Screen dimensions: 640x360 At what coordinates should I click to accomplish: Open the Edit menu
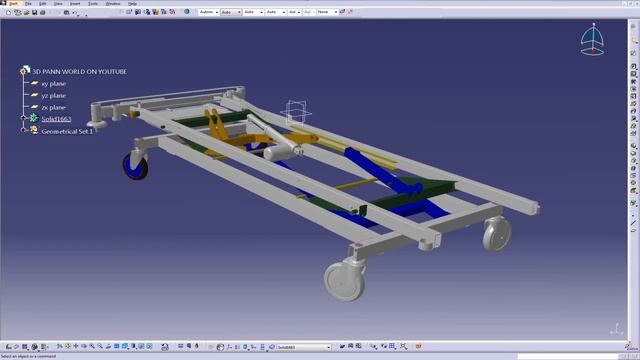click(x=42, y=3)
